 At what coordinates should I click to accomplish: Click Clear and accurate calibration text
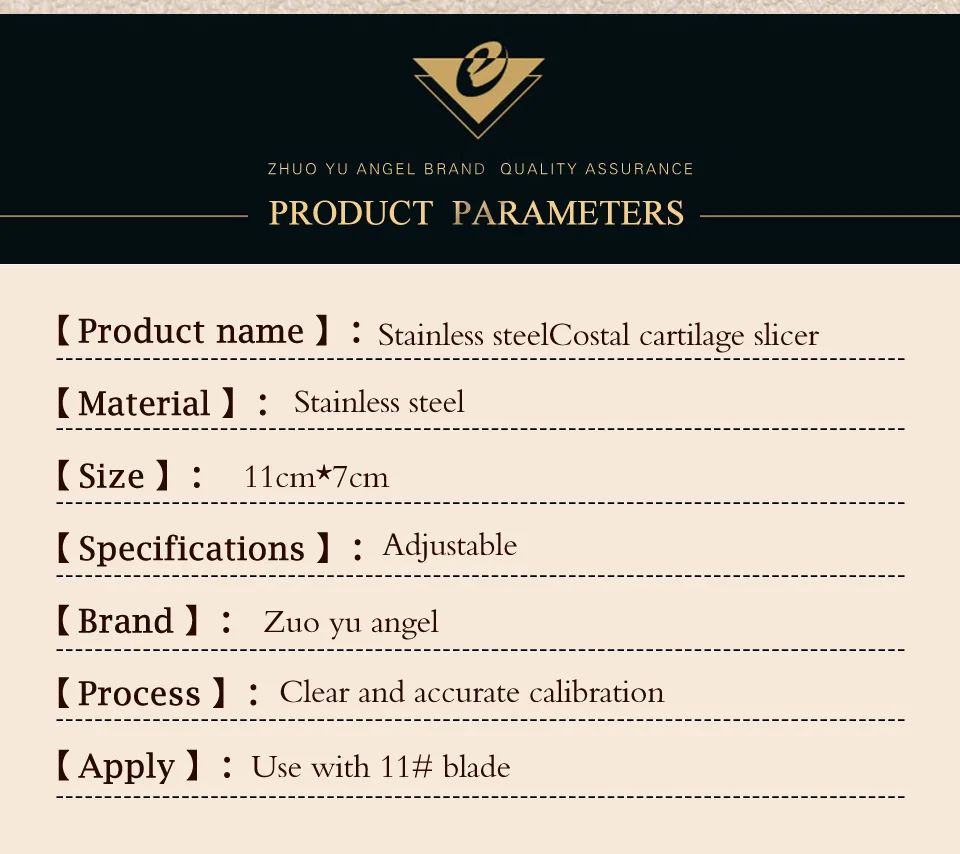[x=471, y=692]
